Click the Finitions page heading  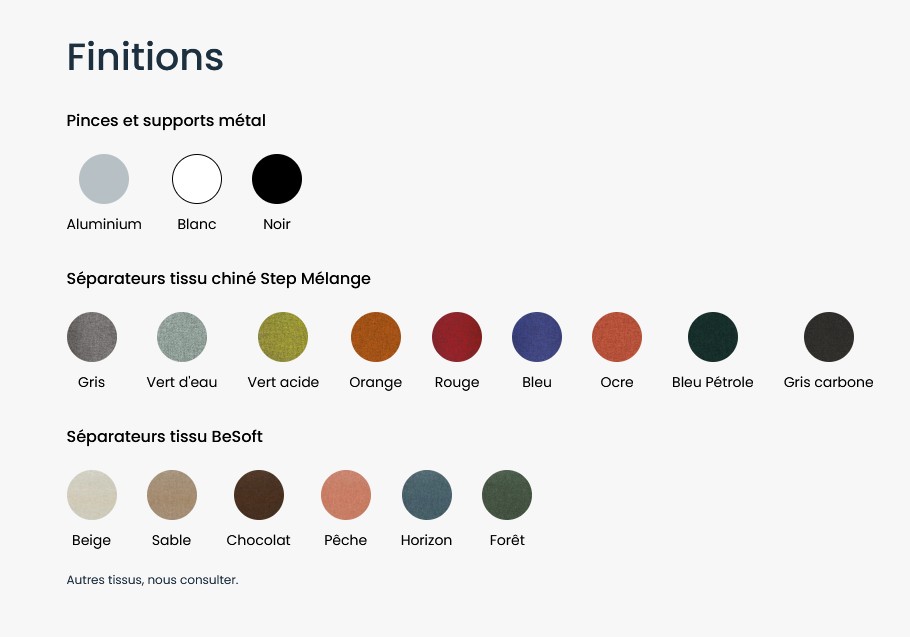(x=145, y=57)
